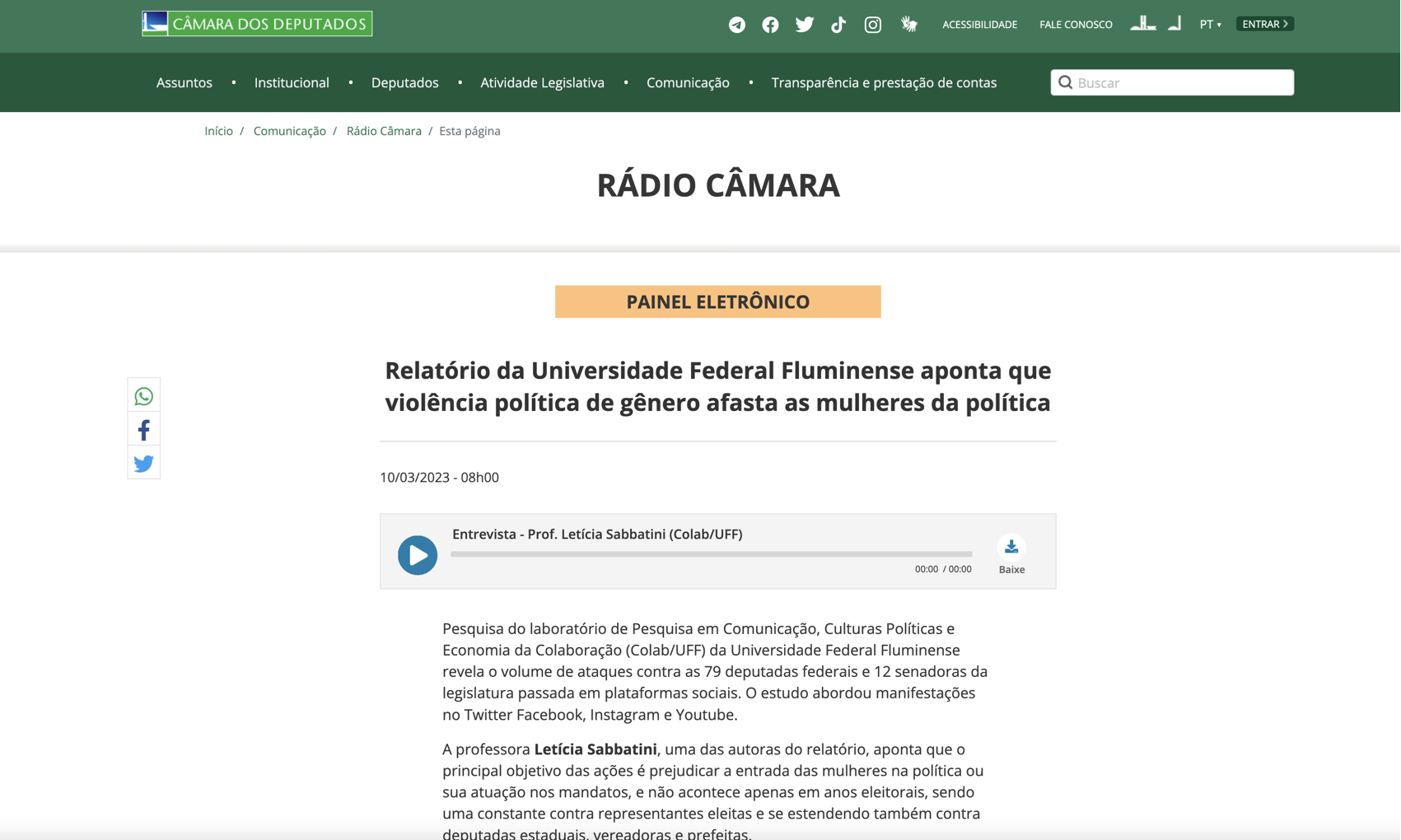The width and height of the screenshot is (1401, 840).
Task: Go to Comunicação breadcrumb link
Action: click(290, 131)
